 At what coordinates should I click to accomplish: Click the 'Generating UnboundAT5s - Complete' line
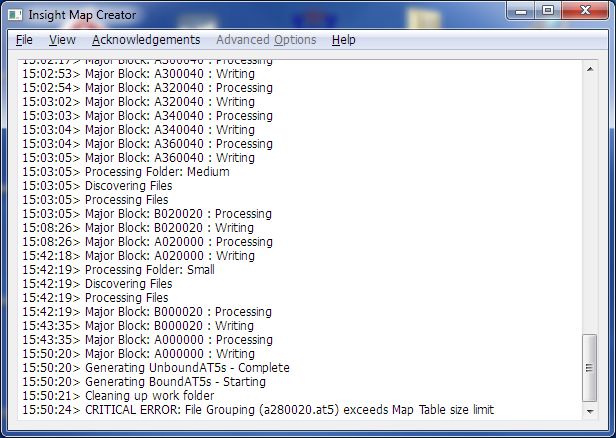pyautogui.click(x=182, y=368)
